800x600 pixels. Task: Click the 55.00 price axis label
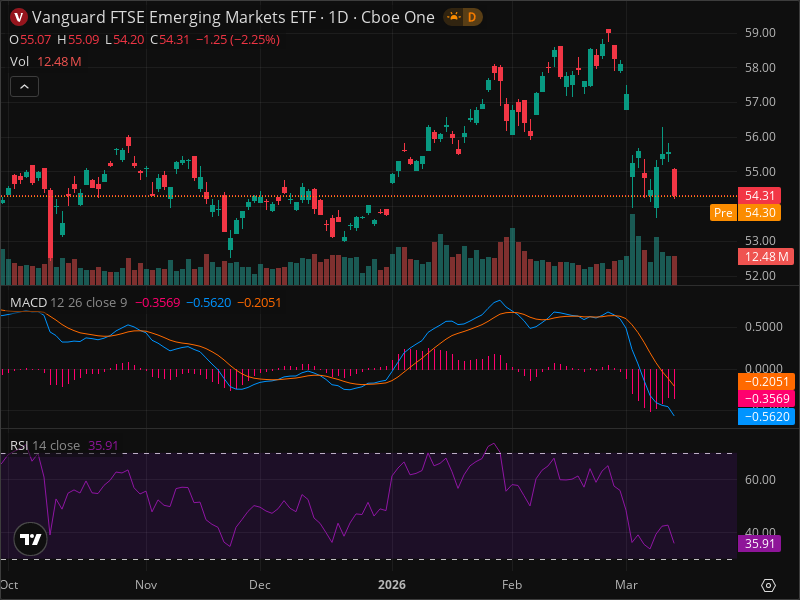(x=760, y=171)
